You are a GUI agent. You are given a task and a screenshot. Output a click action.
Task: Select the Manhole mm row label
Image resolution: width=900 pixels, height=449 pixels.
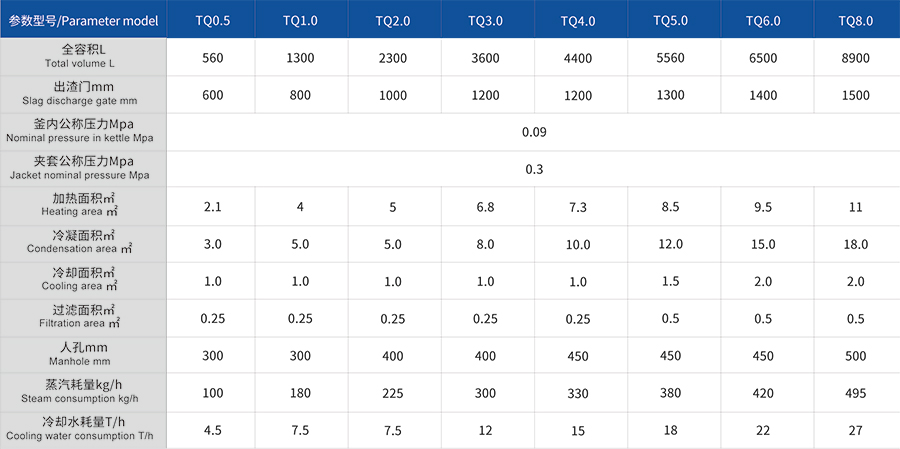coord(83,355)
